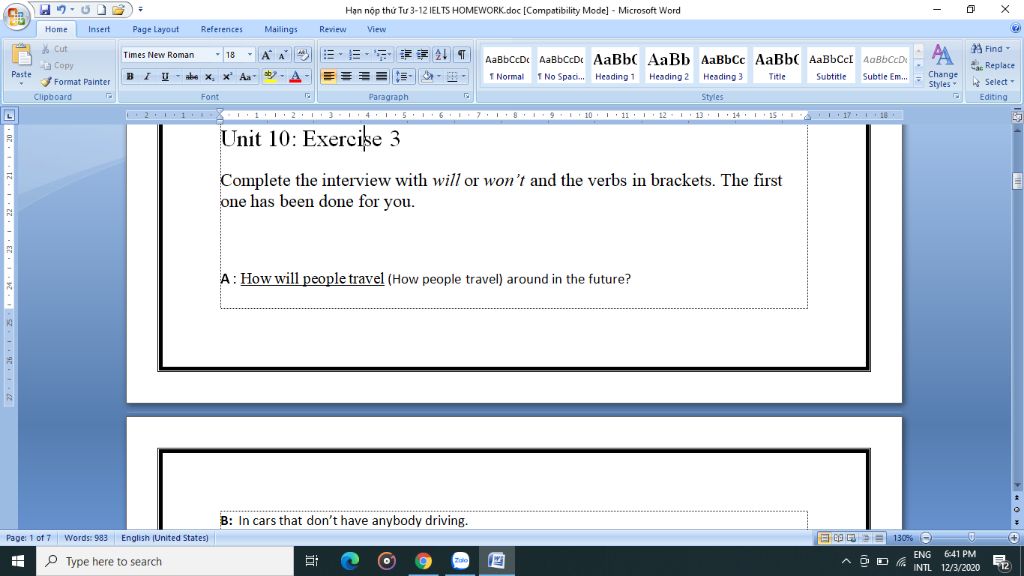Screen dimensions: 1024x576
Task: Switch to the Mailings tab
Action: (281, 29)
